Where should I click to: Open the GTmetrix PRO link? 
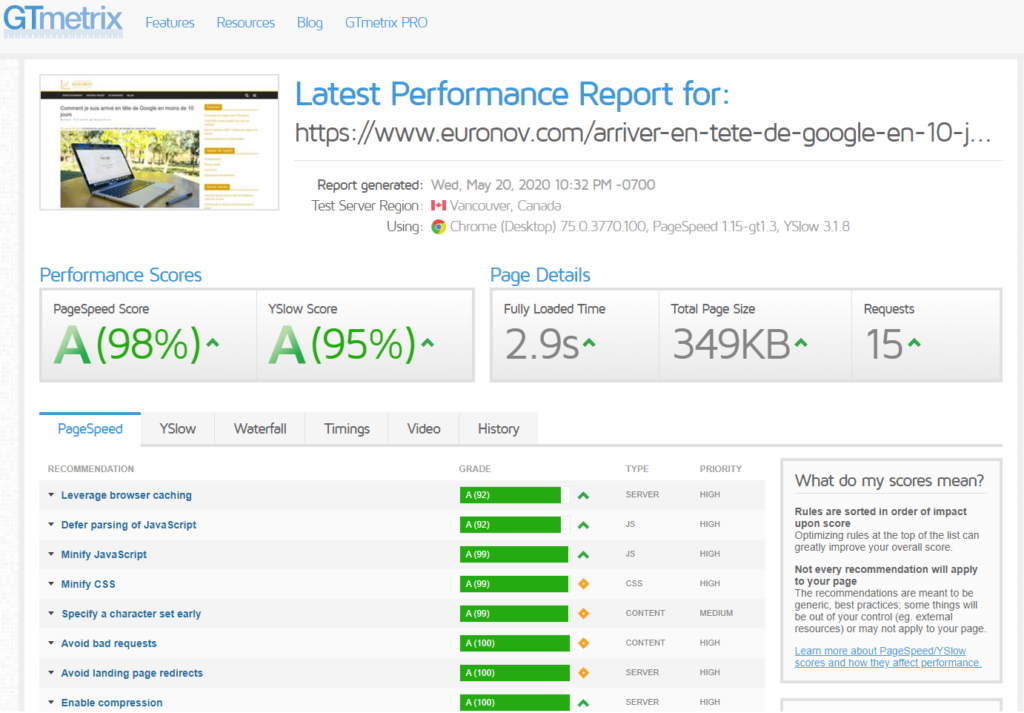pyautogui.click(x=386, y=23)
